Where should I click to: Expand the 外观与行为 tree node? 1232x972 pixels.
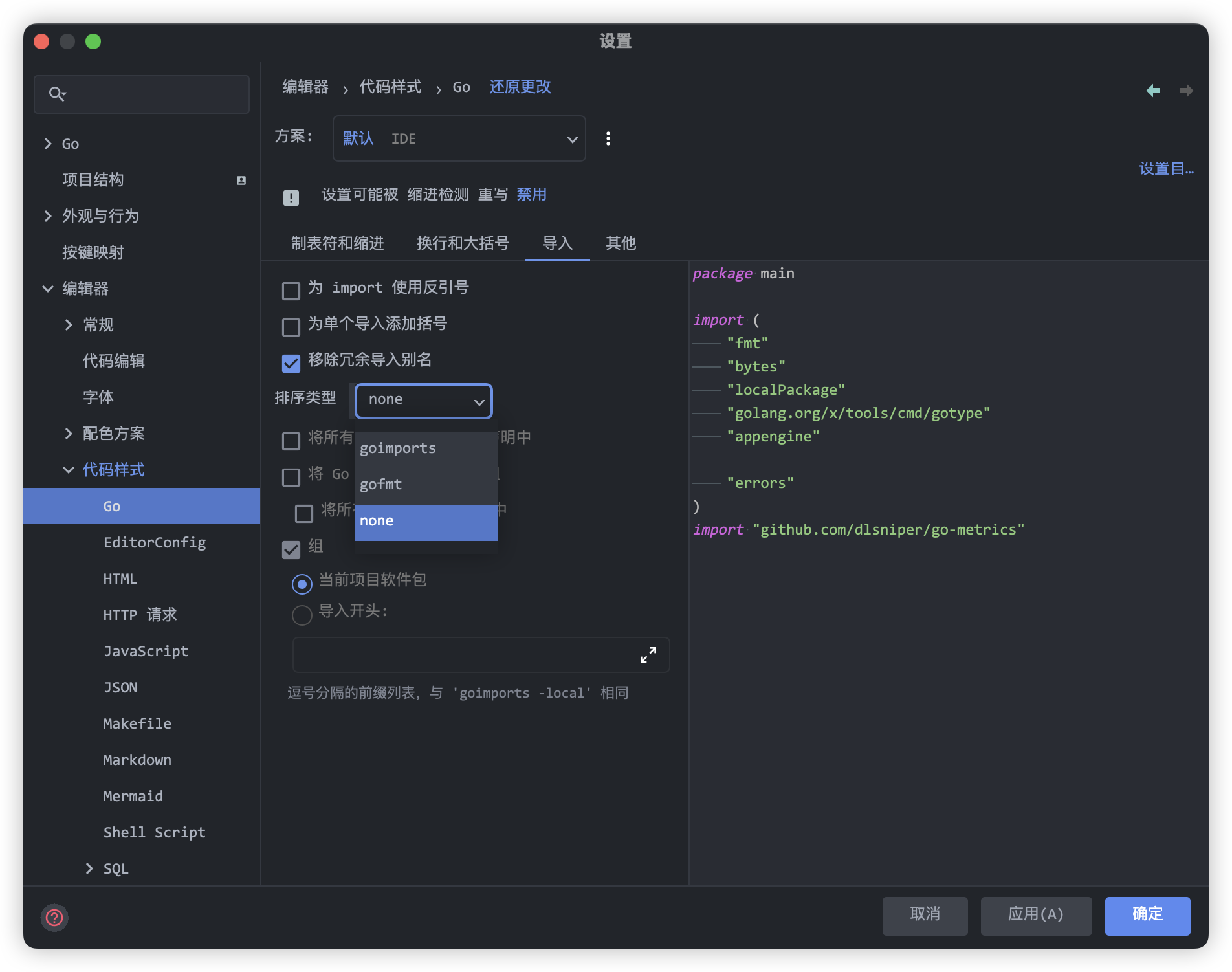pyautogui.click(x=48, y=216)
